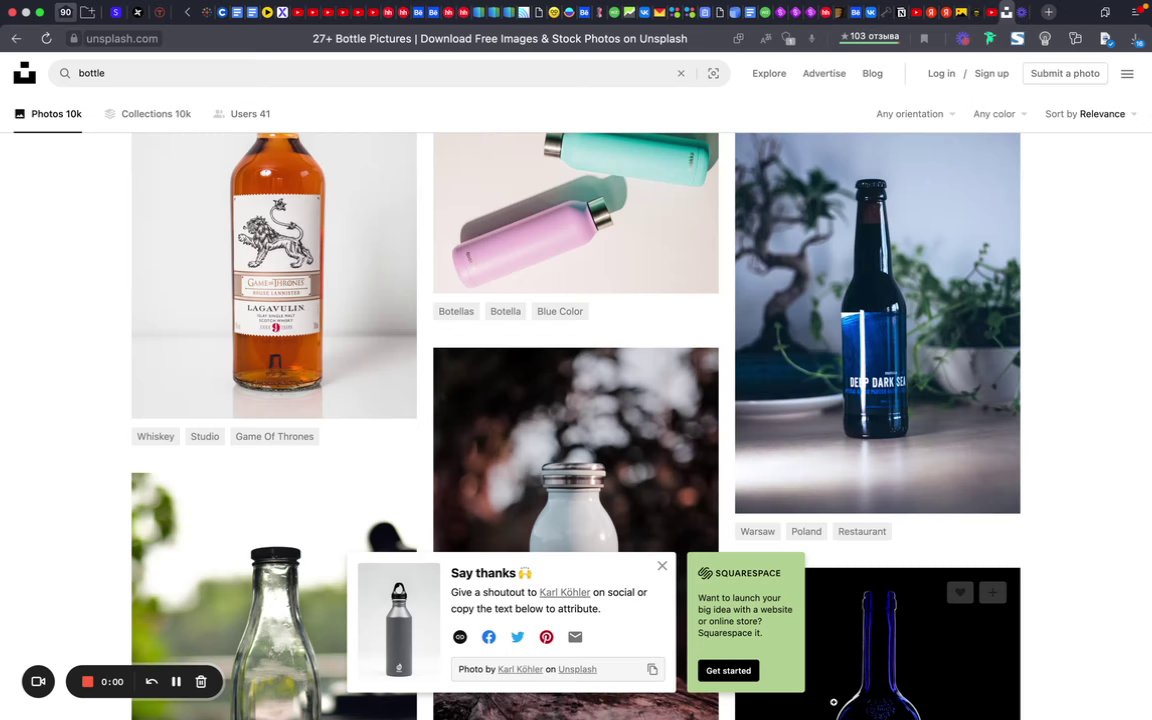The image size is (1152, 720).
Task: Go back in browser history
Action: point(16,38)
